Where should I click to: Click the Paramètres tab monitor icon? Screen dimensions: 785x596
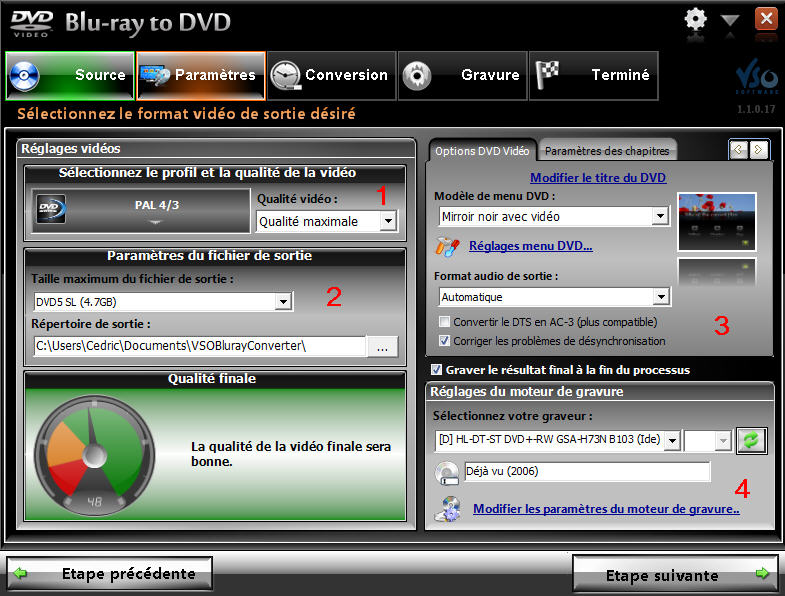[154, 76]
